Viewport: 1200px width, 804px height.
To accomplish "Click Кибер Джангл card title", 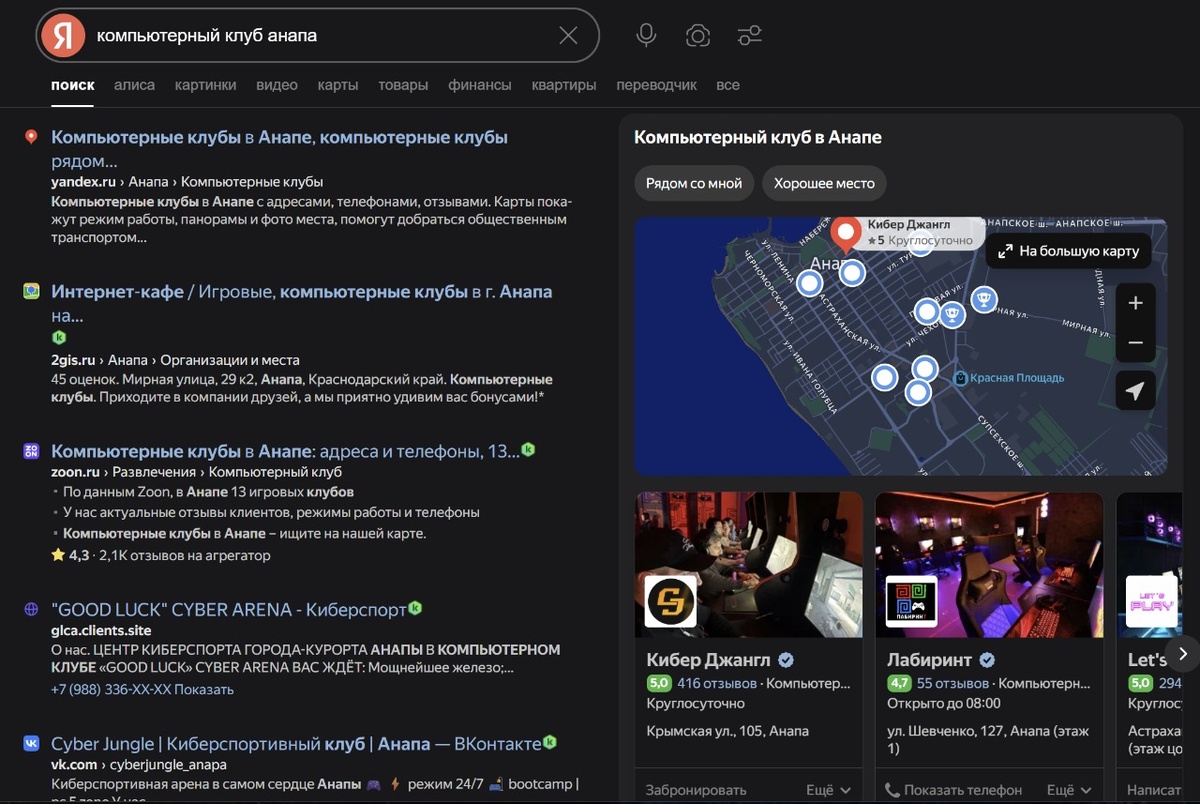I will 708,660.
